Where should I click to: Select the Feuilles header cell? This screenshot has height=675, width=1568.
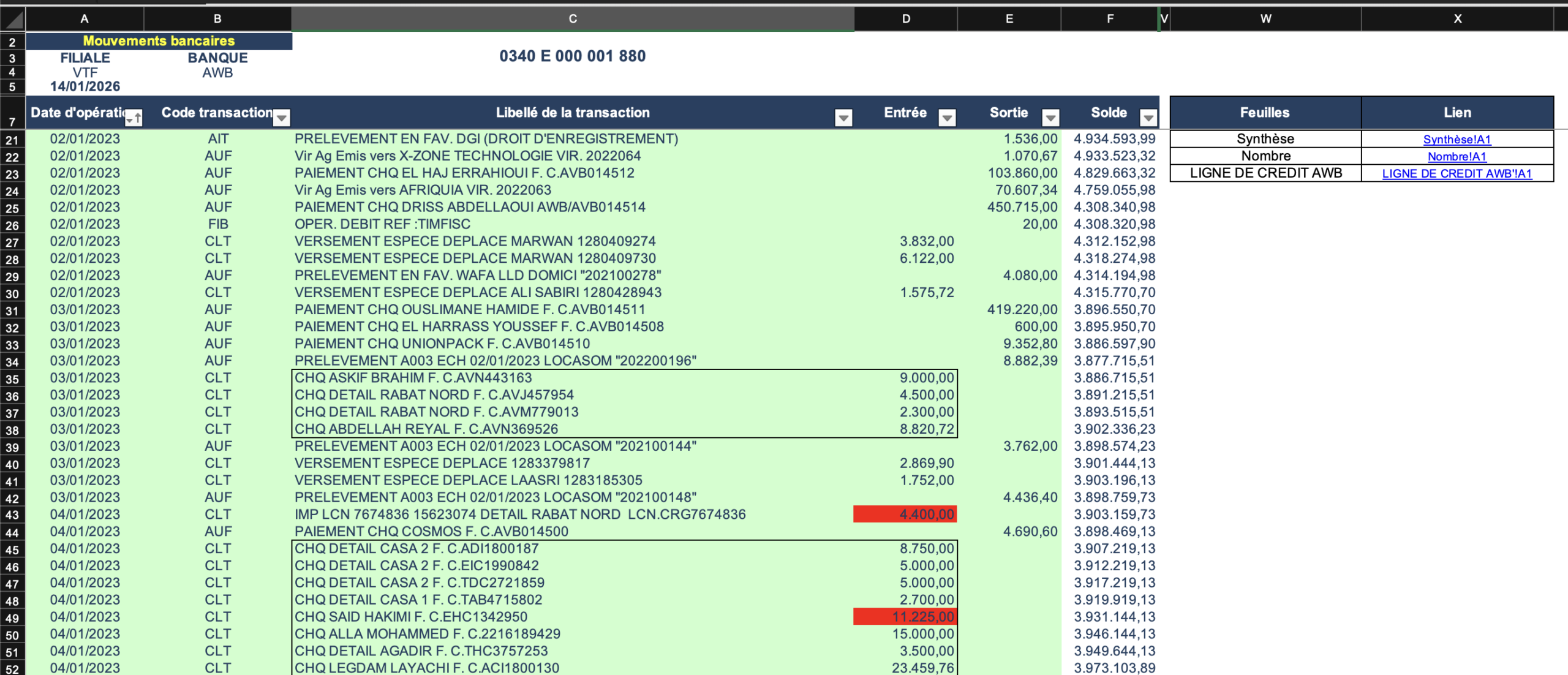[1265, 113]
